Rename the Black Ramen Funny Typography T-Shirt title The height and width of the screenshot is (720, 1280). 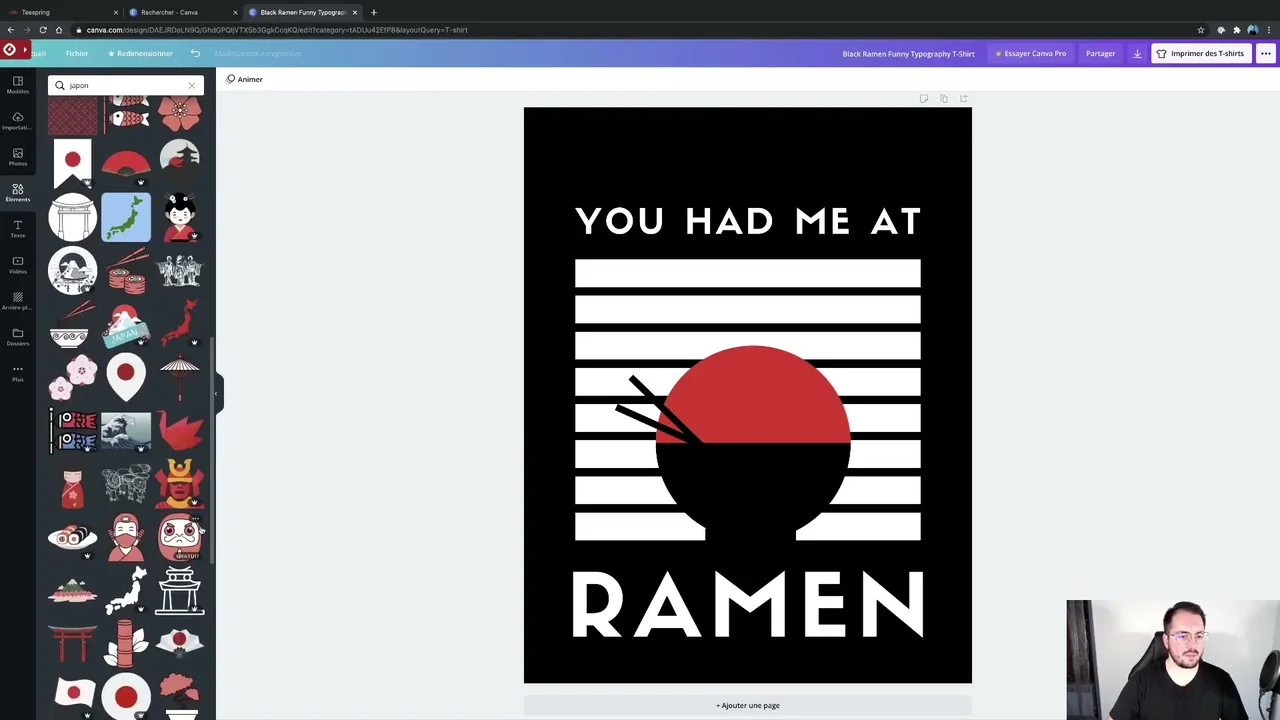[x=908, y=53]
